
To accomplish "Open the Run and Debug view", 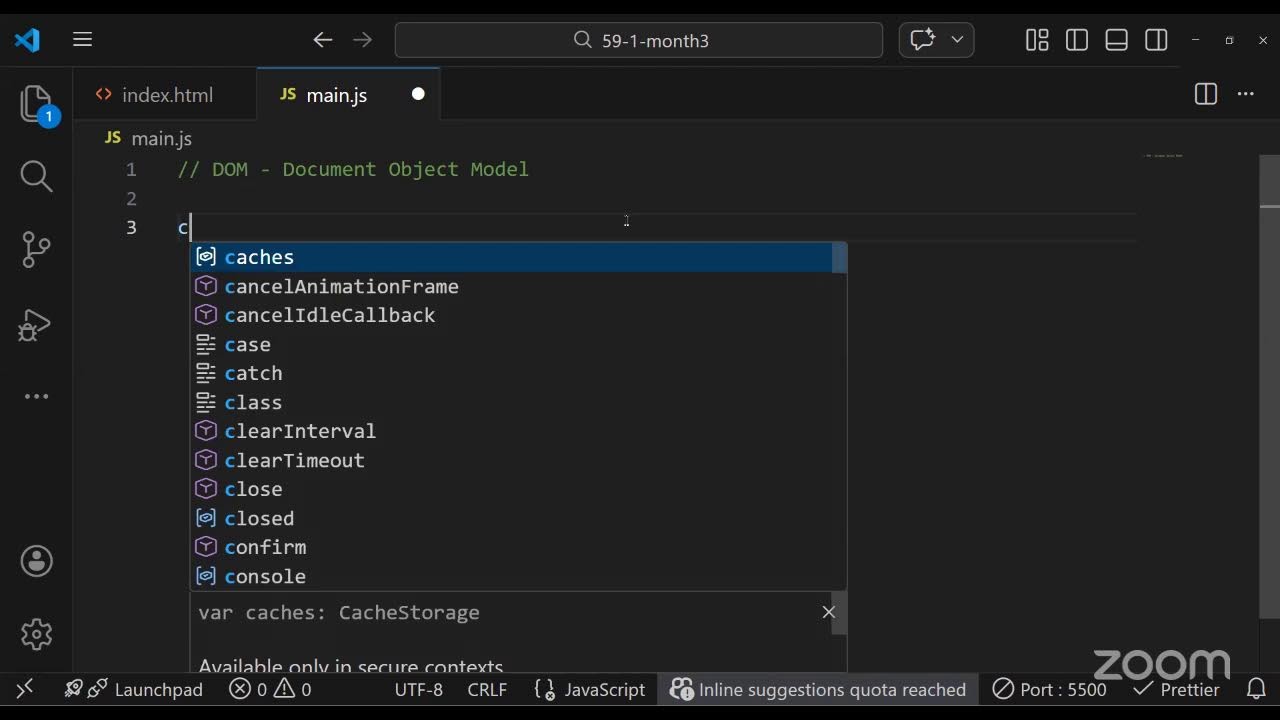I will coord(37,325).
